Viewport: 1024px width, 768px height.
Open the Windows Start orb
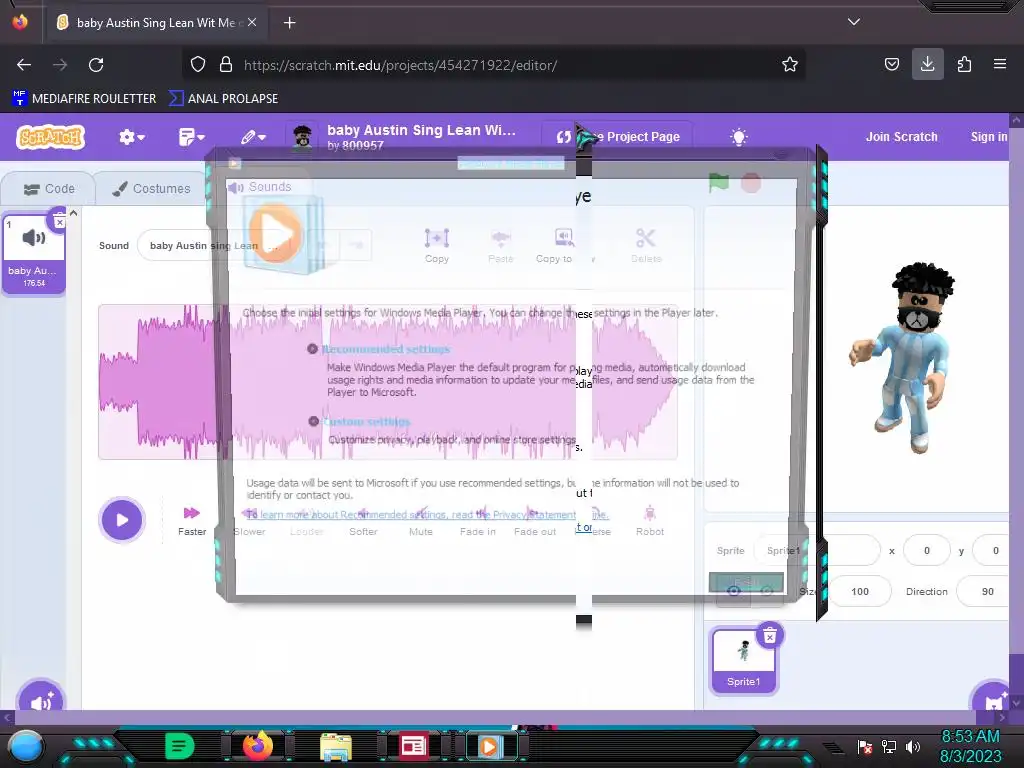pos(26,746)
